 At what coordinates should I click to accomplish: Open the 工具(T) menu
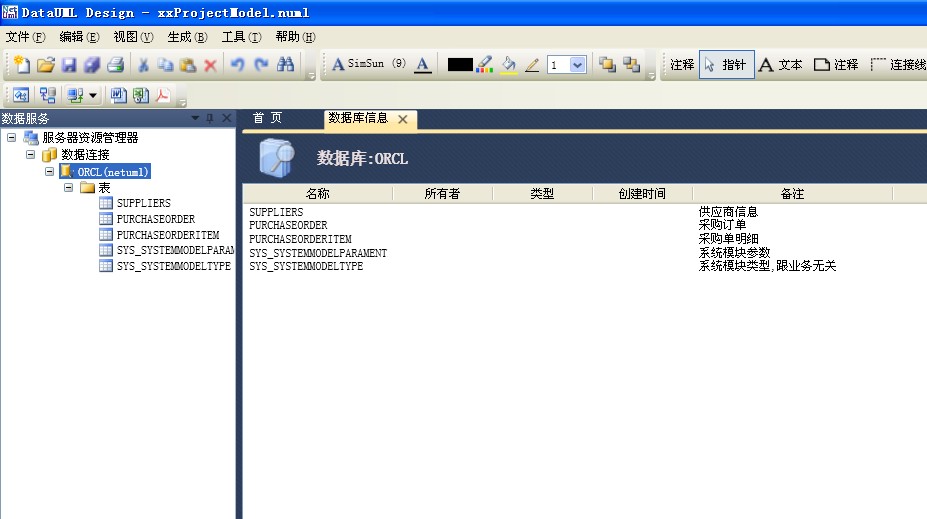point(241,37)
